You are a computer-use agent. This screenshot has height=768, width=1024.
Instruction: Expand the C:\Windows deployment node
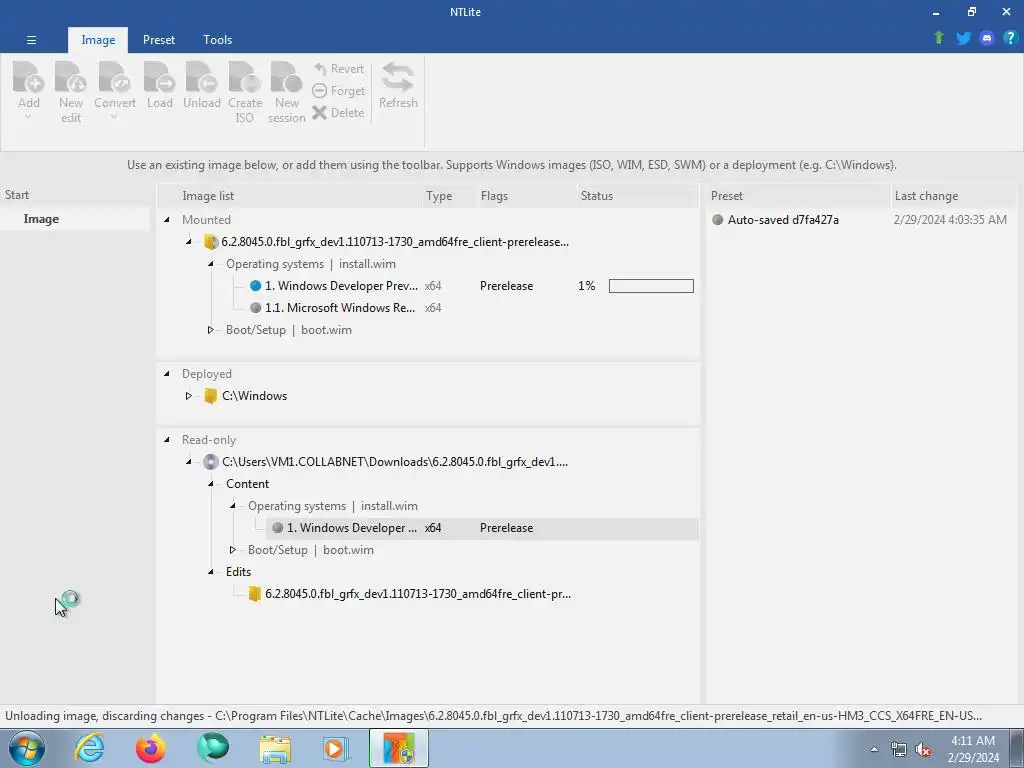[189, 396]
